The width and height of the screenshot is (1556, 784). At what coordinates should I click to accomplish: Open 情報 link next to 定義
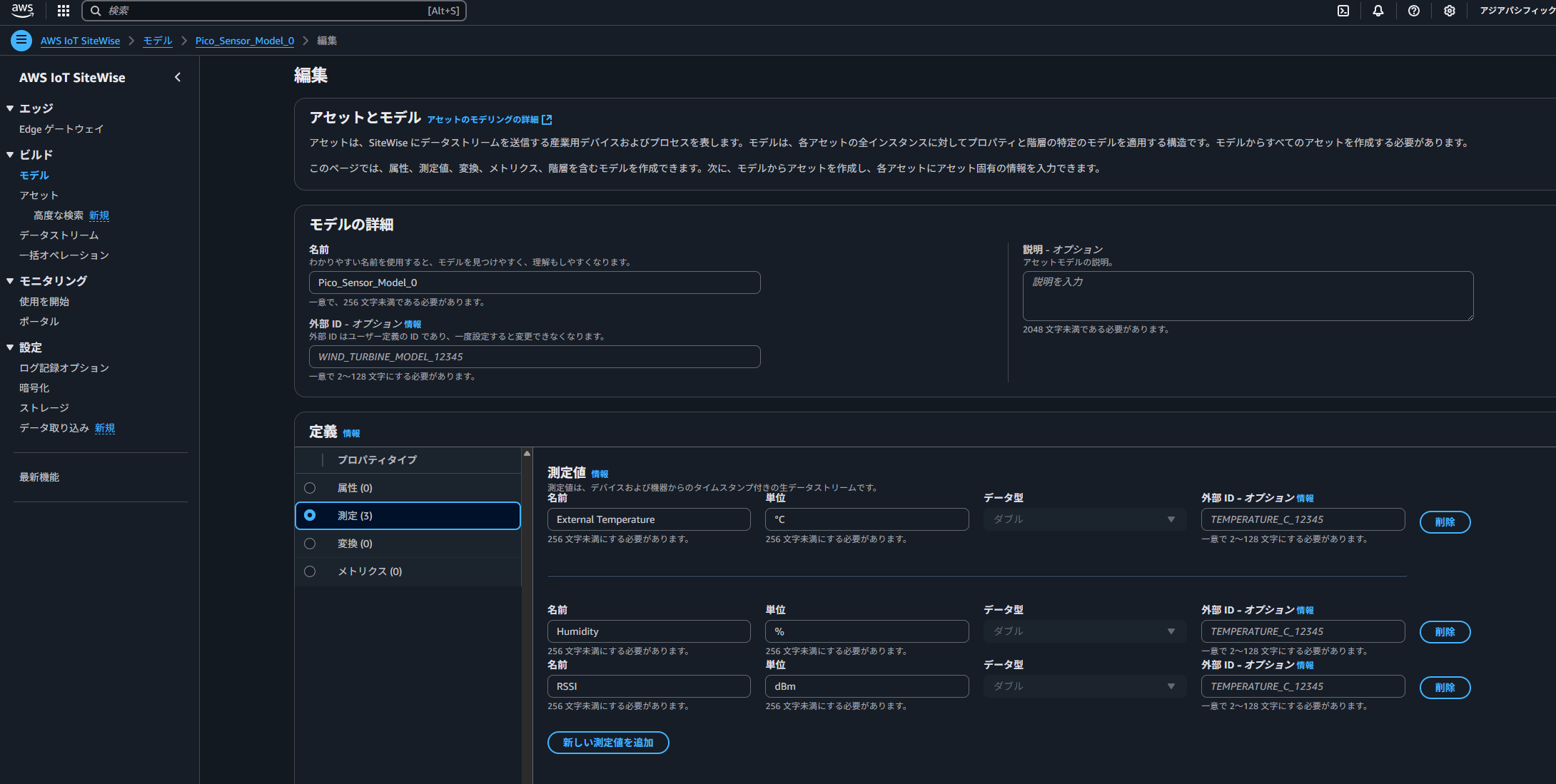351,434
